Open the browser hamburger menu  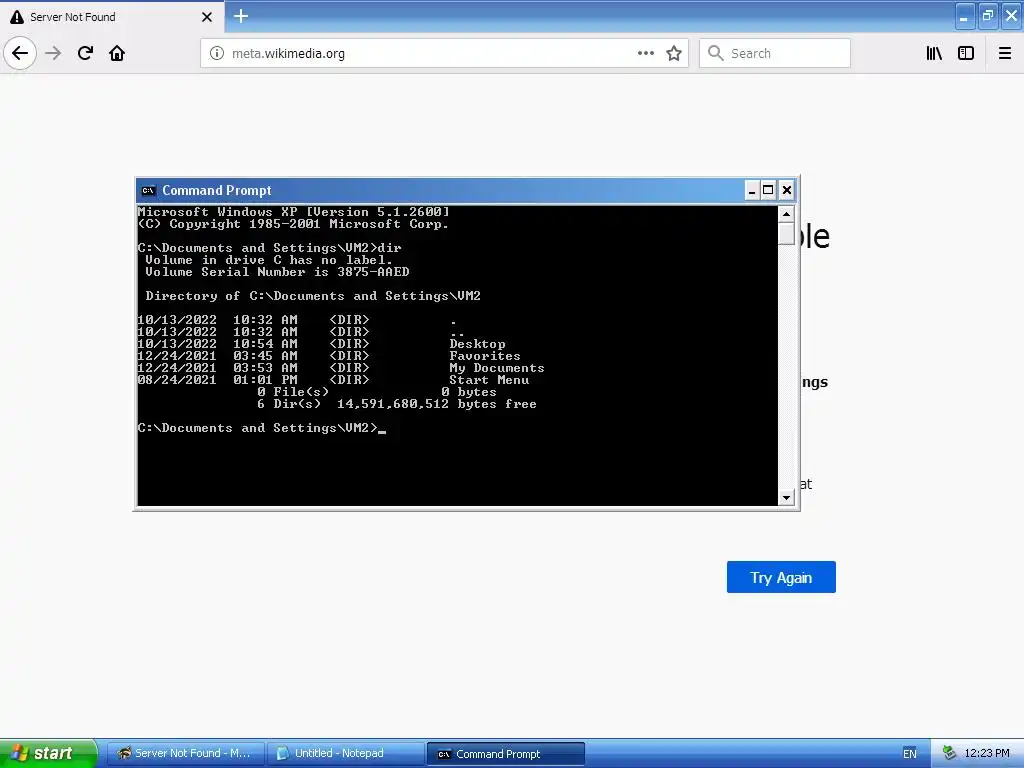coord(1005,53)
